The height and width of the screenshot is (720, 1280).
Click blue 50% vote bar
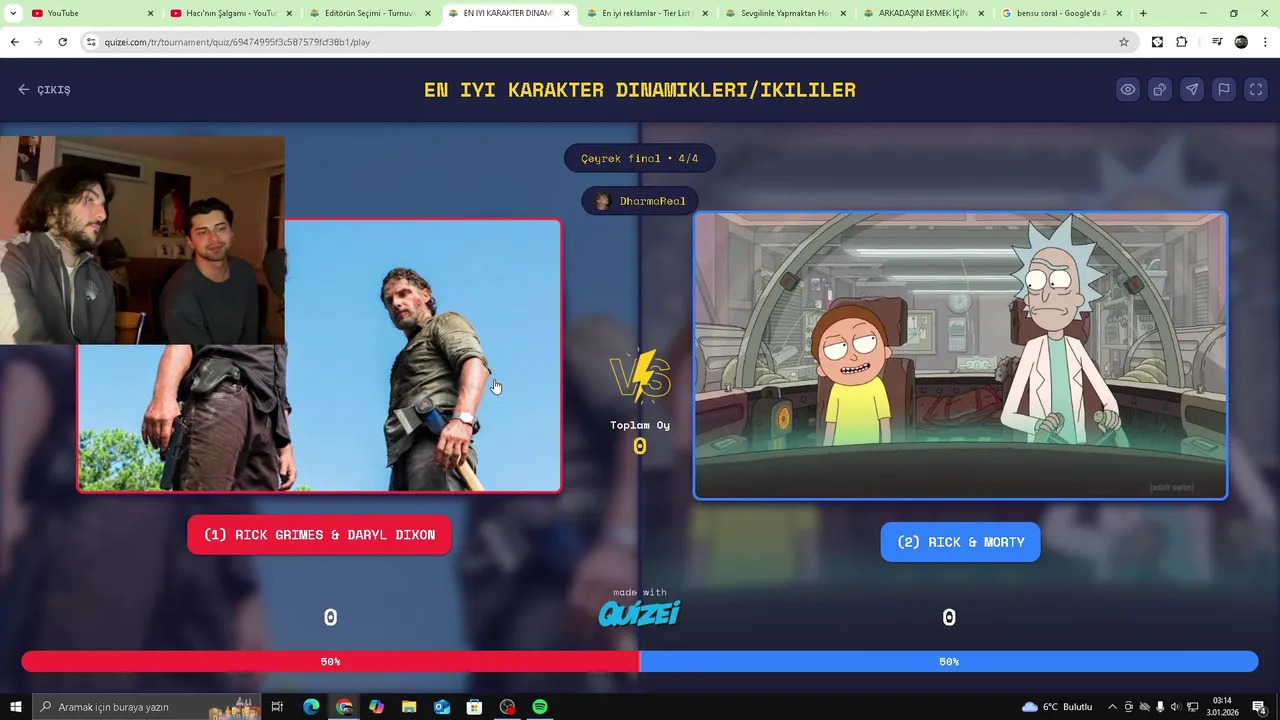[948, 661]
